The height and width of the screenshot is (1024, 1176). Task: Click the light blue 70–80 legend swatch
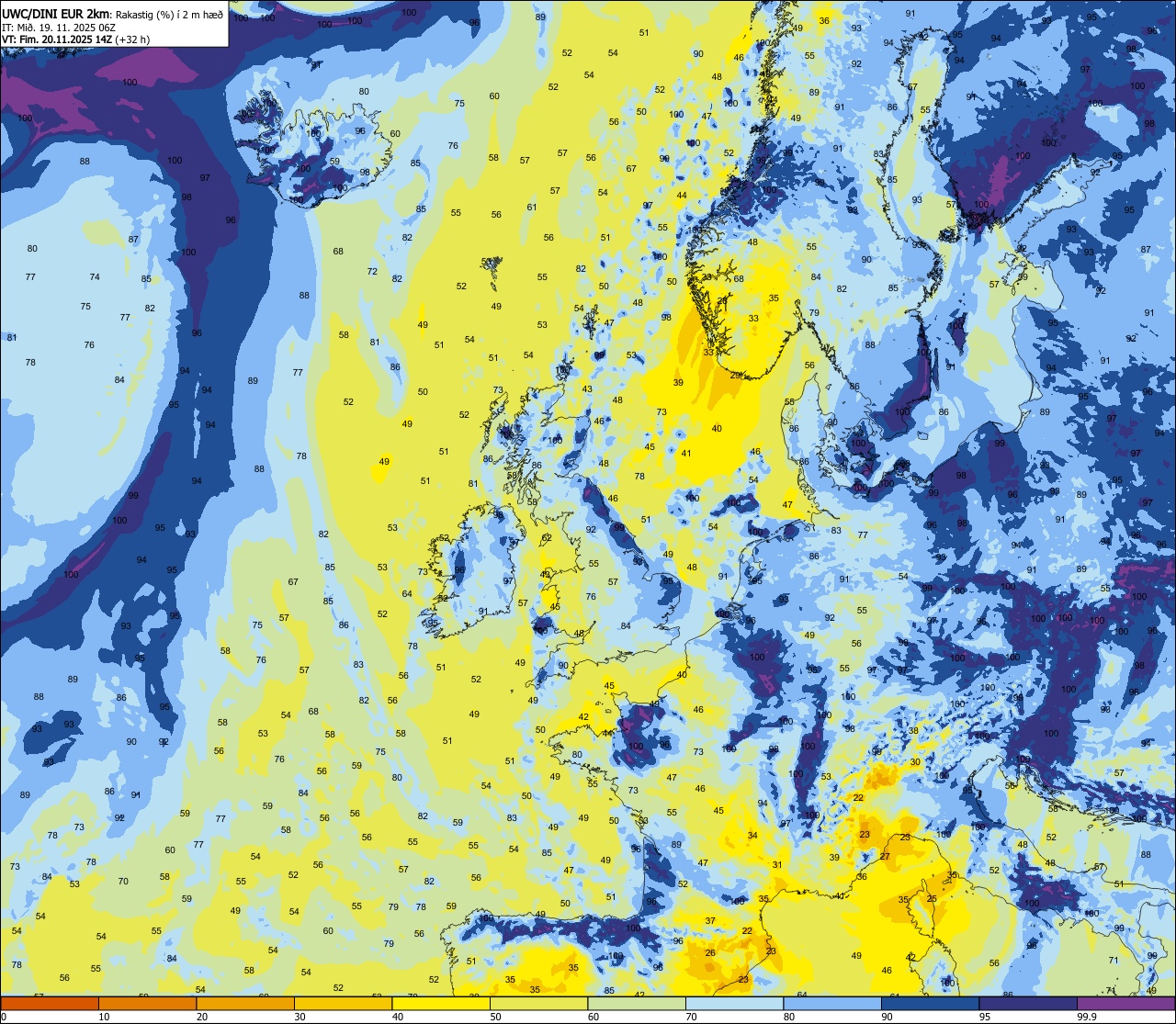734,1003
